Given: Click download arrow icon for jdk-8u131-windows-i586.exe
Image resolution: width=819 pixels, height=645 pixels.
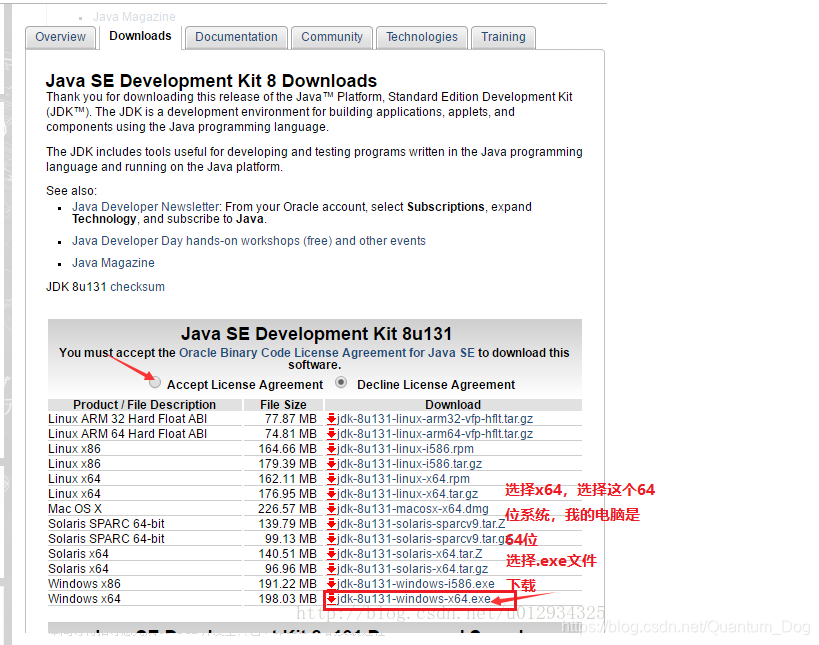Looking at the screenshot, I should pyautogui.click(x=331, y=584).
